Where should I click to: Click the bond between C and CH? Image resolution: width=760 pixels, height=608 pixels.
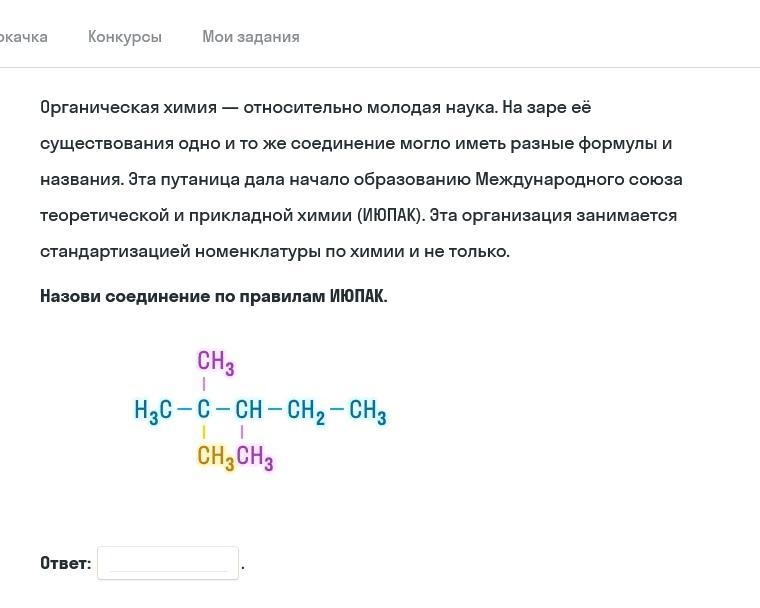click(x=224, y=409)
